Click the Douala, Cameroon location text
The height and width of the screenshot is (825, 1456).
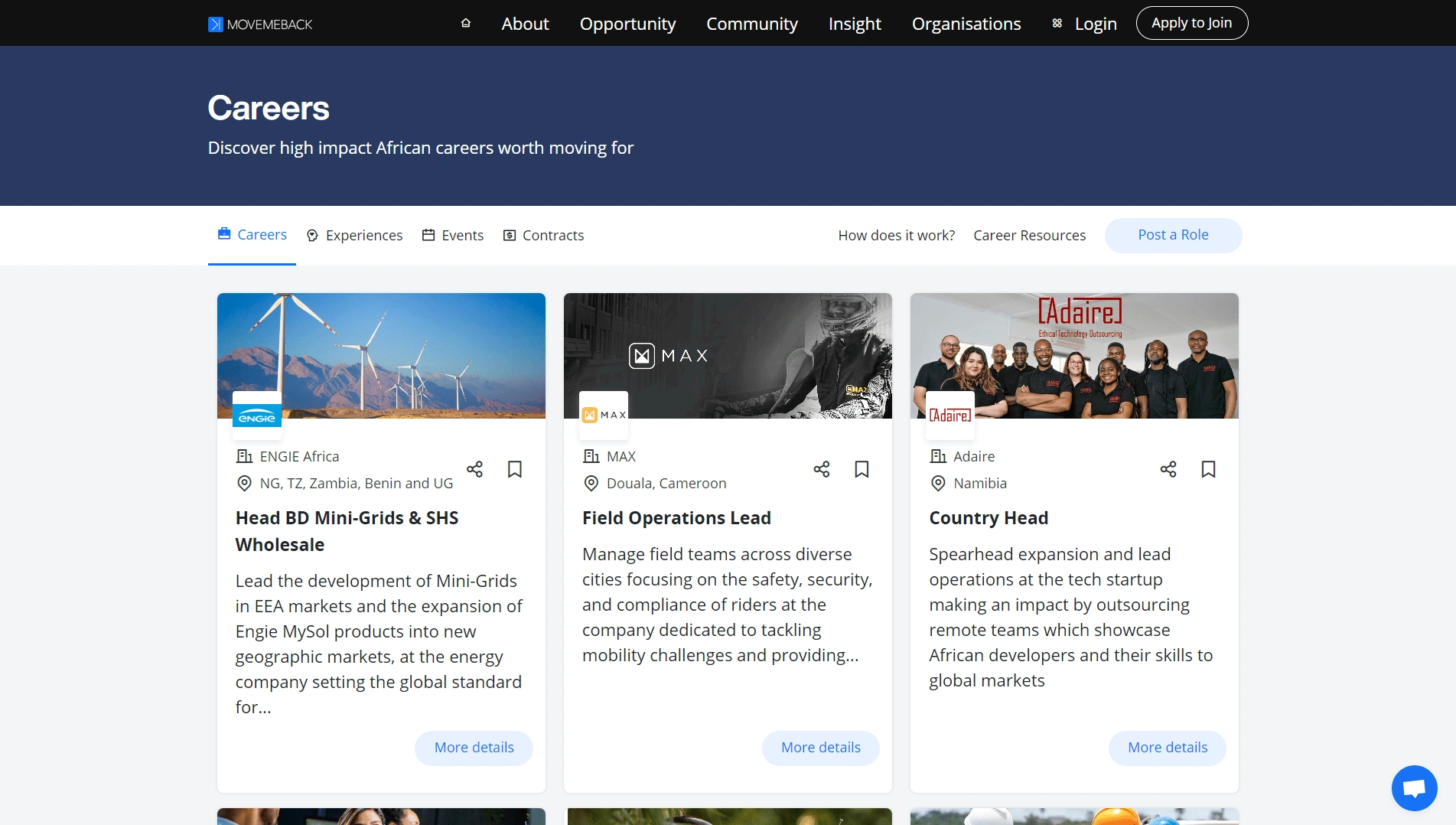pos(666,483)
